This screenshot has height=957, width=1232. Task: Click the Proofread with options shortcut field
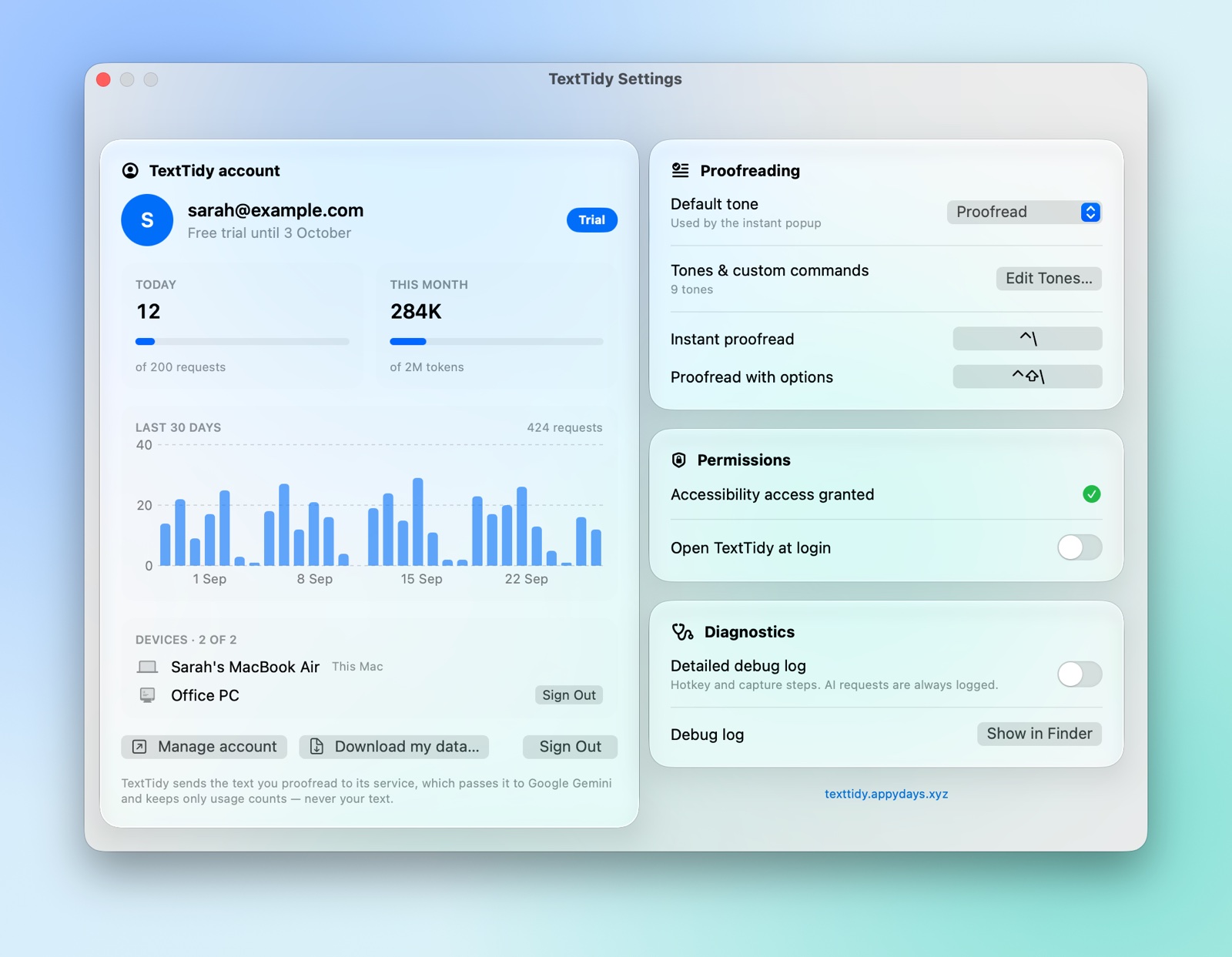point(1027,376)
